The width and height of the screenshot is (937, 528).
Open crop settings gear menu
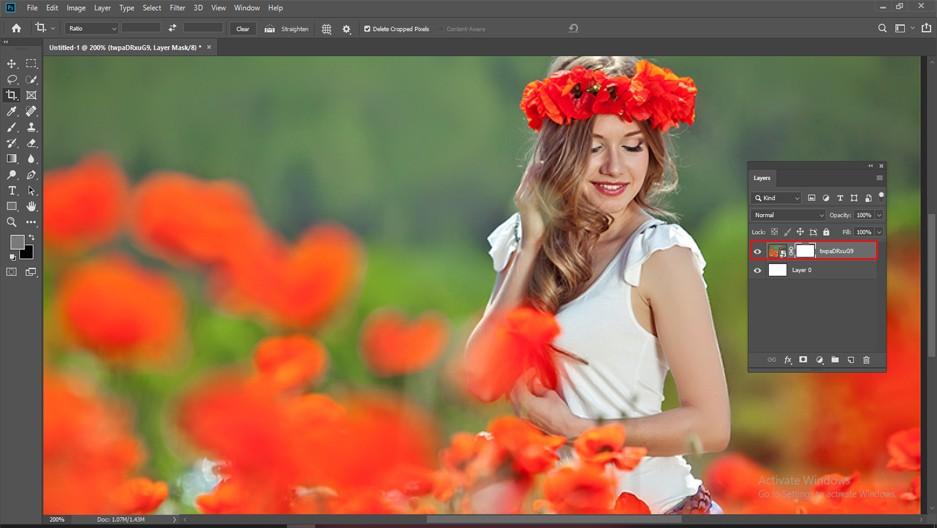[347, 29]
